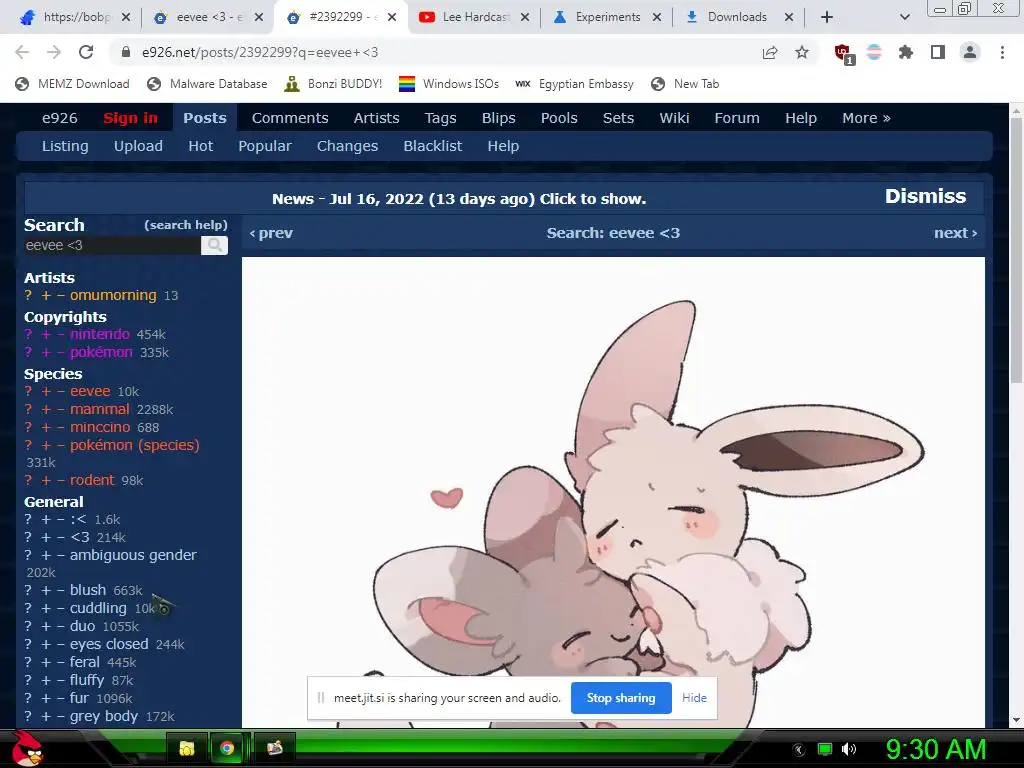Open the Angry Birds start button
The width and height of the screenshot is (1024, 768).
[x=28, y=748]
